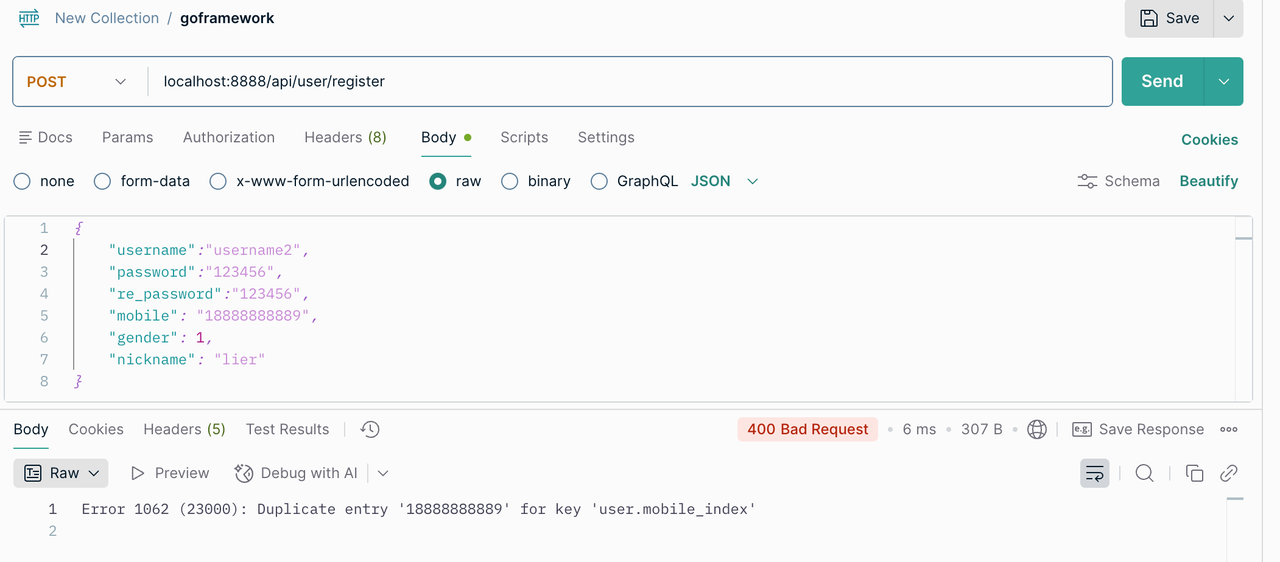The height and width of the screenshot is (562, 1280).
Task: Expand the Debug with AI dropdown chevron
Action: click(x=383, y=473)
